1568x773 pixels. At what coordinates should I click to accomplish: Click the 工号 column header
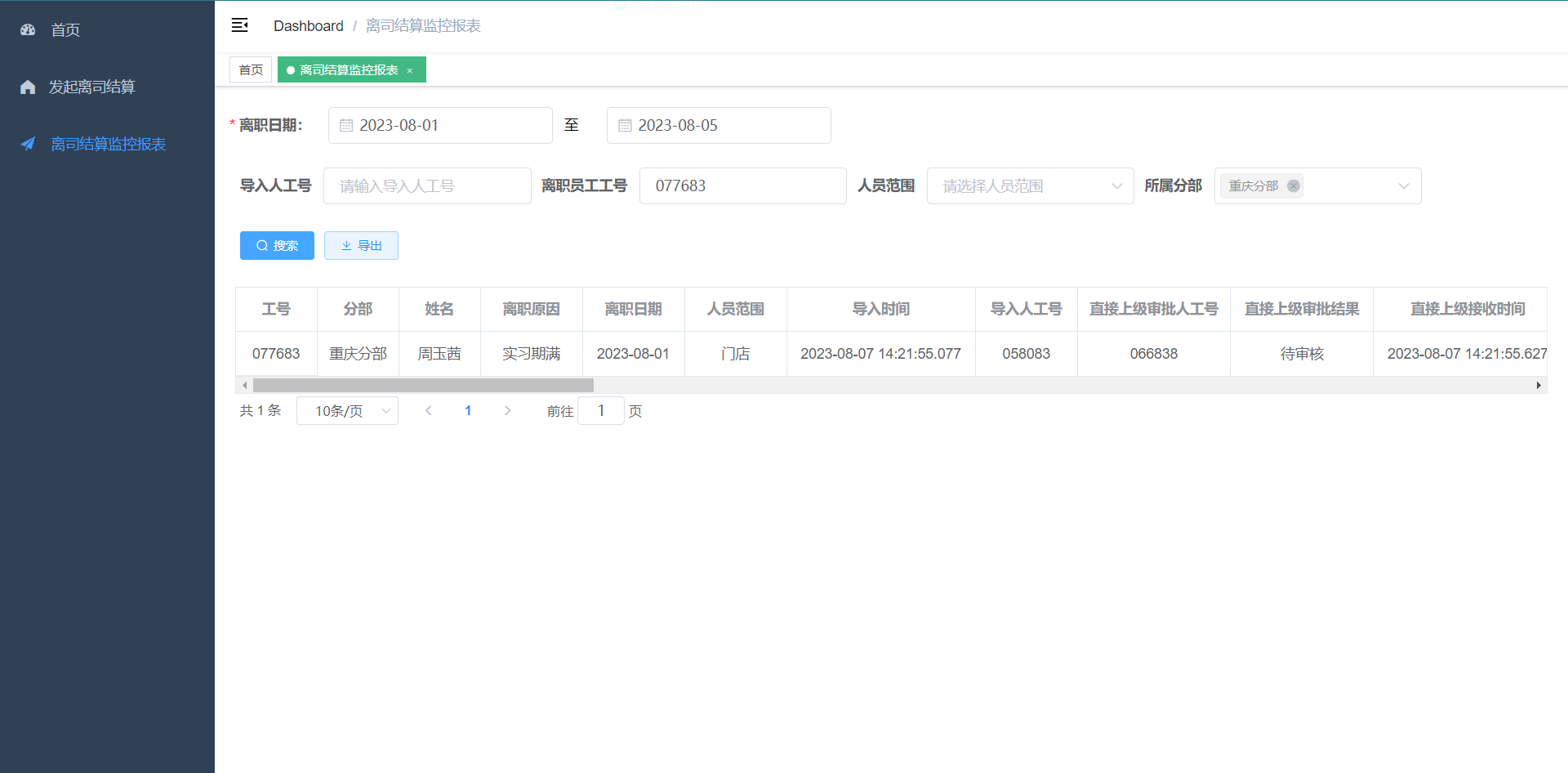tap(276, 309)
